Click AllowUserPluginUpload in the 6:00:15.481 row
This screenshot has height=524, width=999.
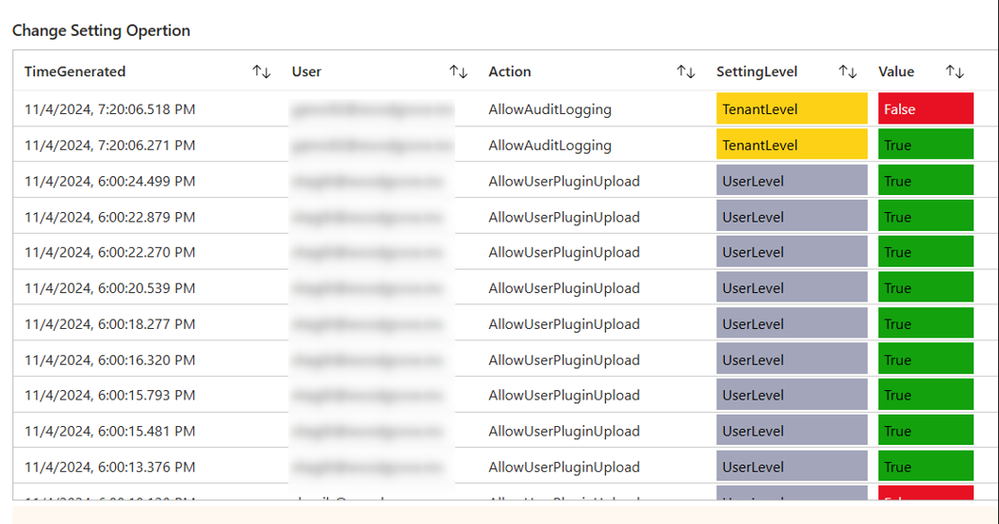[x=564, y=432]
